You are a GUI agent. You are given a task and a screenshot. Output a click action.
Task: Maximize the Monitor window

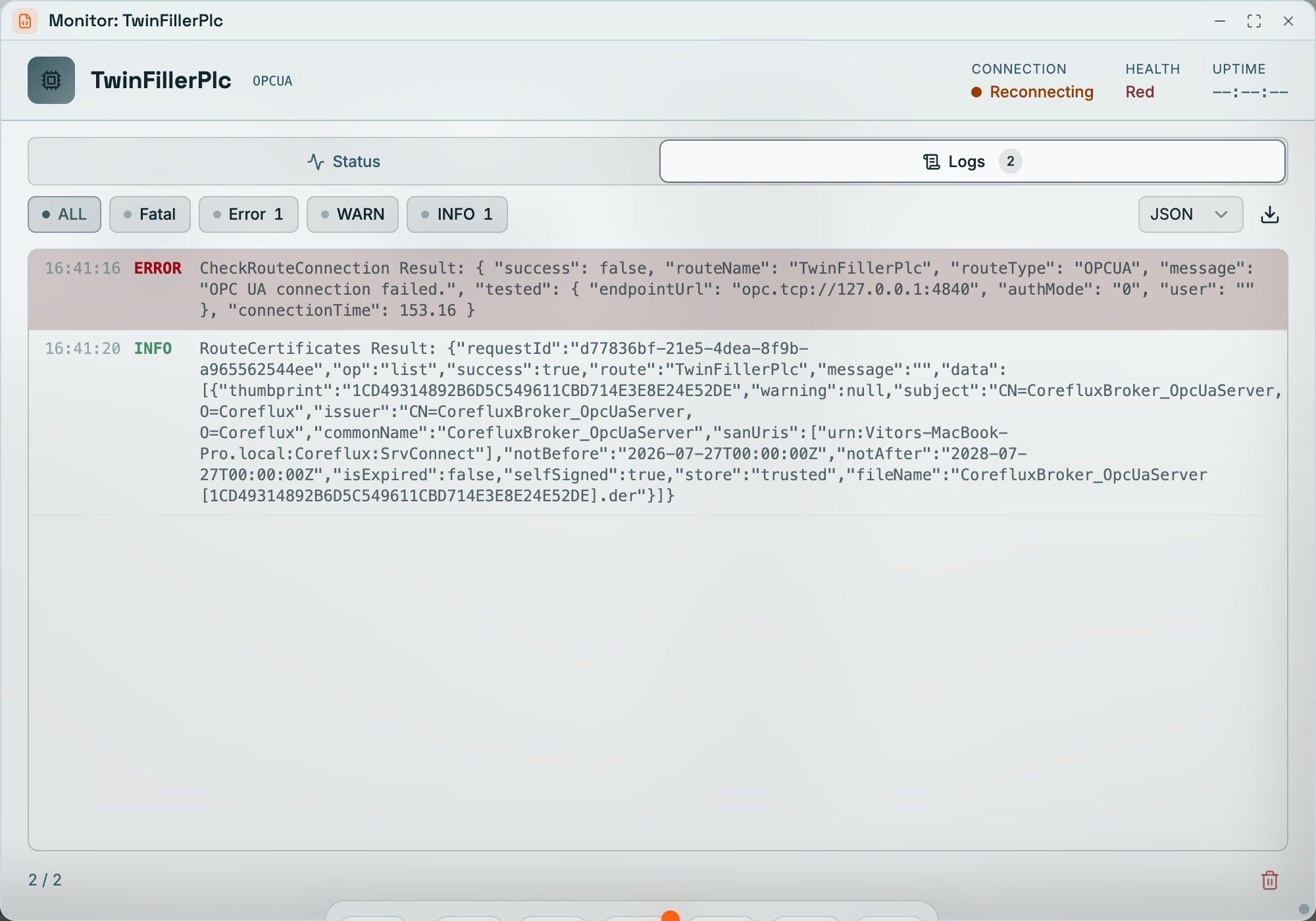(x=1254, y=21)
